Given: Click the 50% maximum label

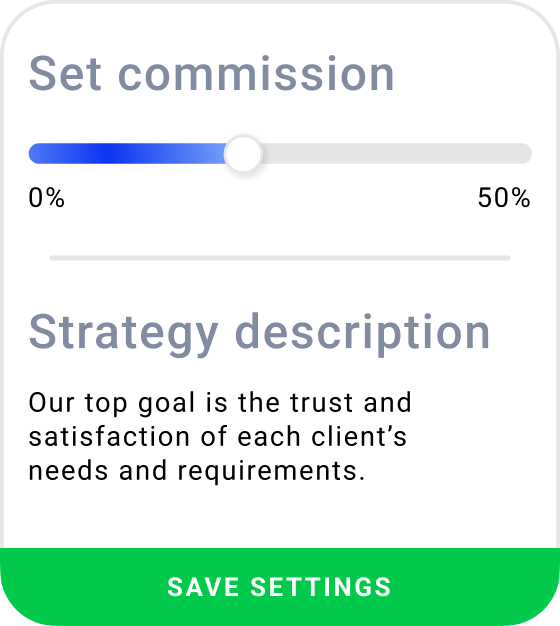Looking at the screenshot, I should (x=504, y=197).
